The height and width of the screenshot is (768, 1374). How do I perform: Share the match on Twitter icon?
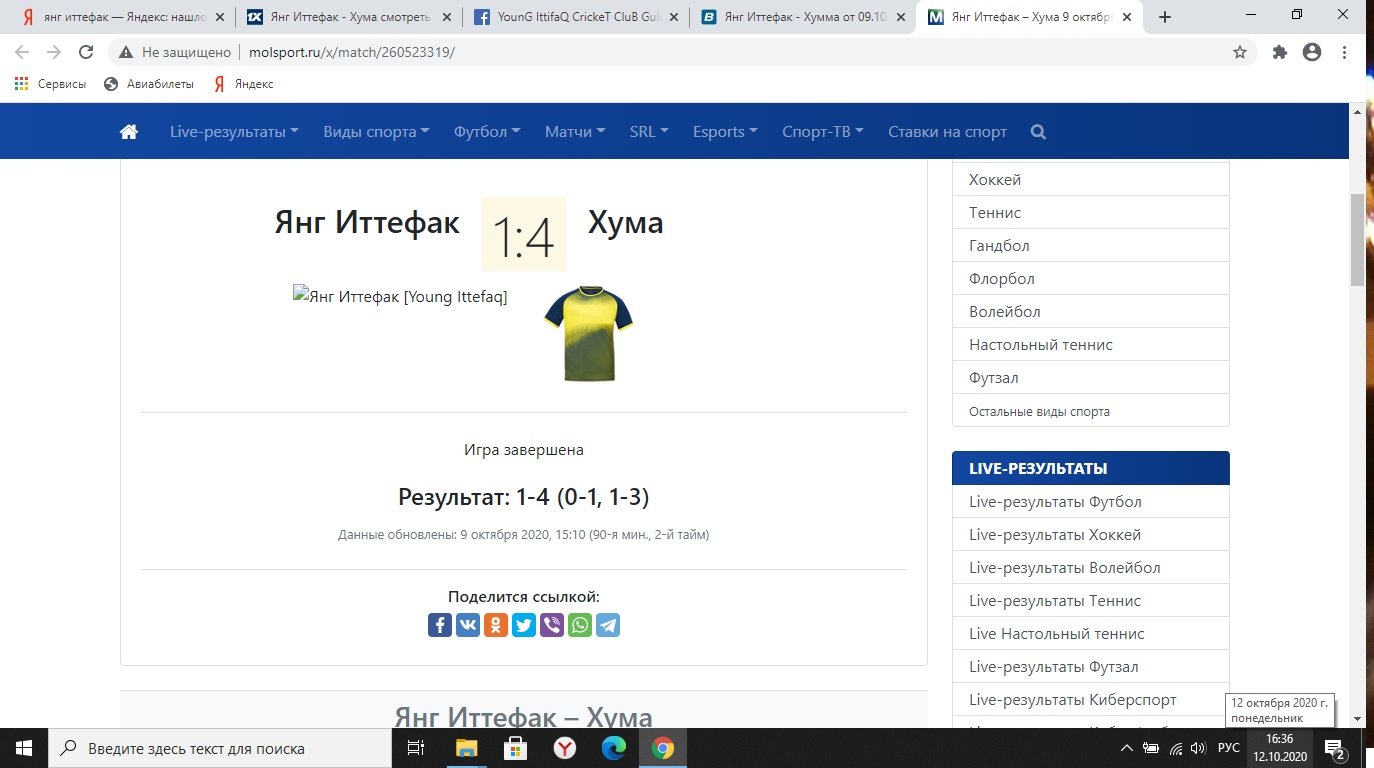pos(524,625)
